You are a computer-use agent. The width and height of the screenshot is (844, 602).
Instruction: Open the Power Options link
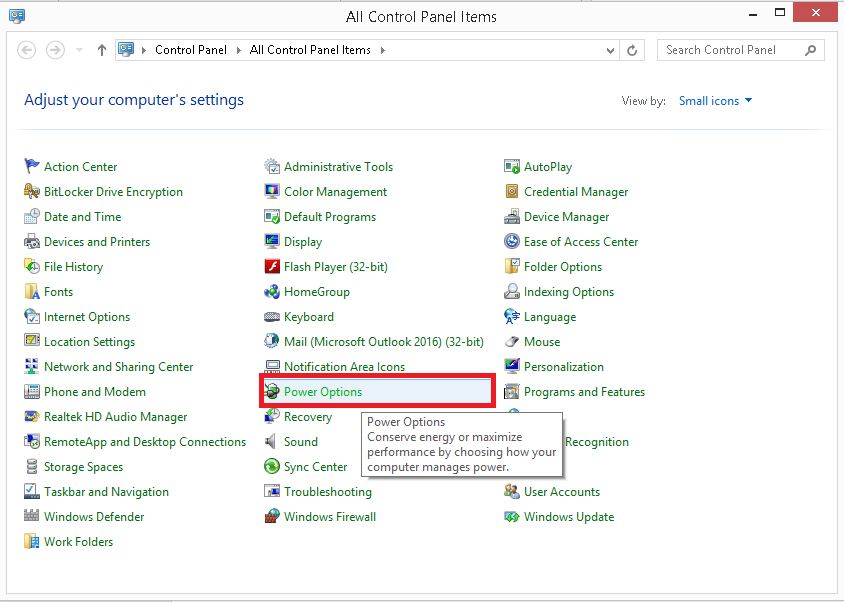[323, 392]
